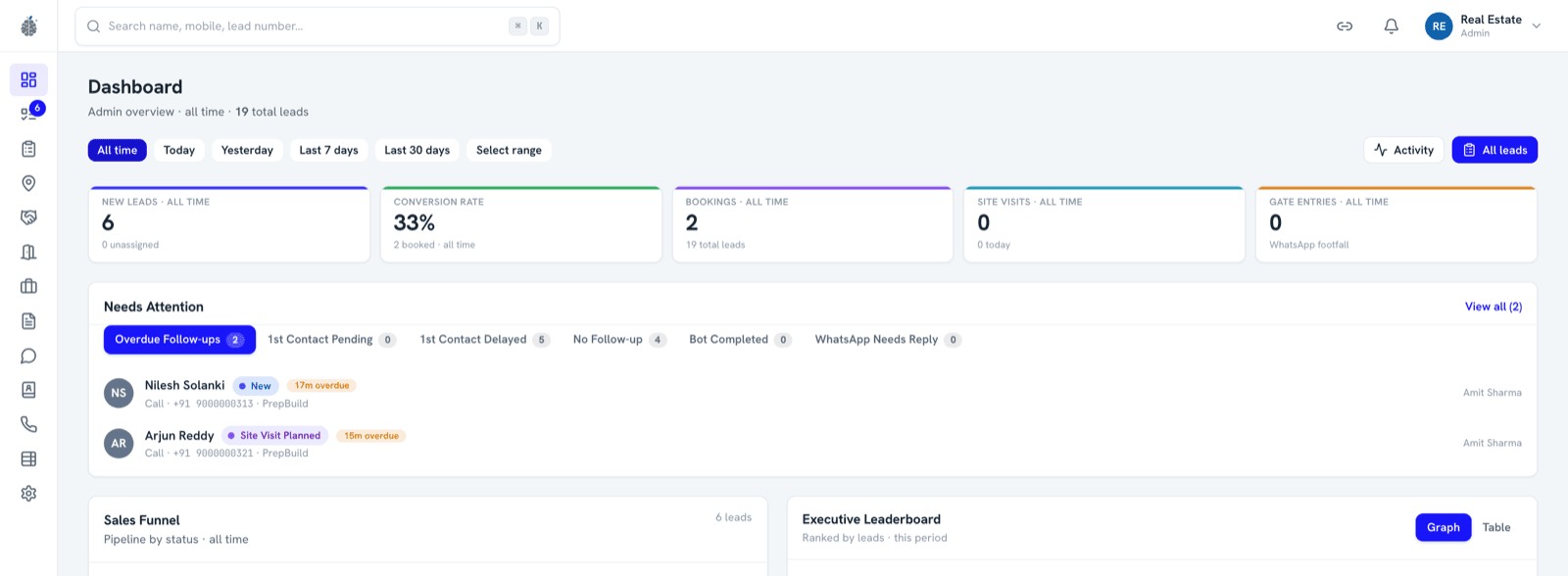Select the Overdue Follow-ups tab
The image size is (1568, 576).
[179, 340]
